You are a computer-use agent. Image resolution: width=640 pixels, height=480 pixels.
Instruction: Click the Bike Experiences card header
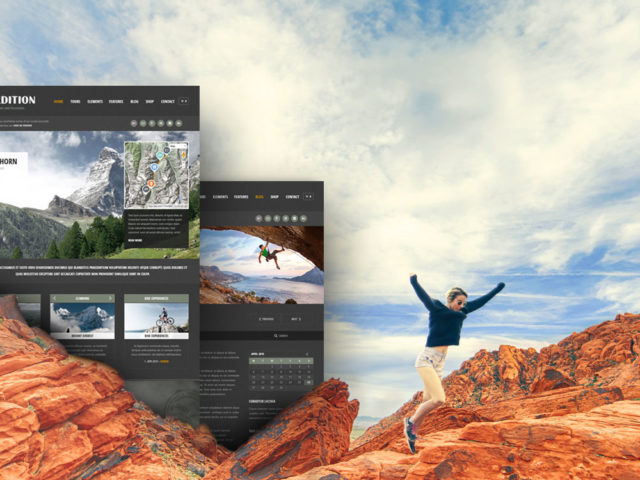click(x=156, y=298)
